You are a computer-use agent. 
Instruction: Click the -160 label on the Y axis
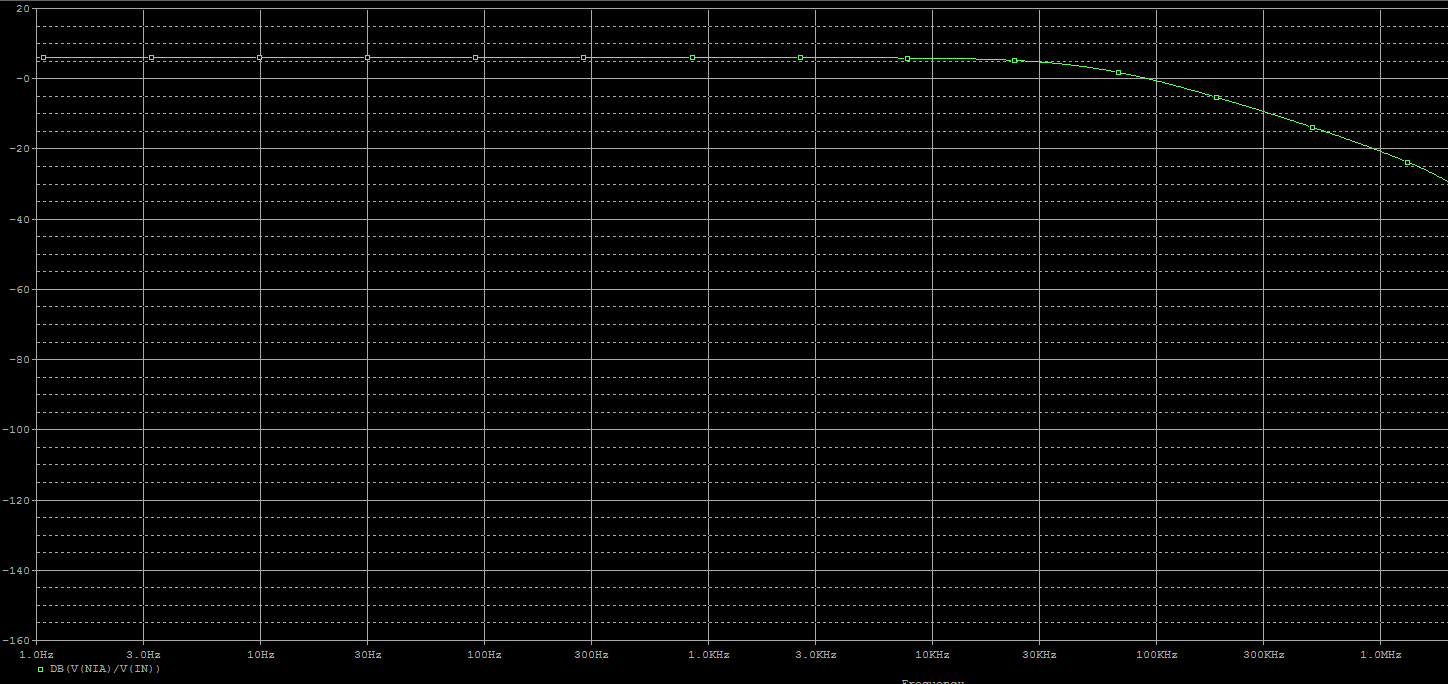pyautogui.click(x=17, y=640)
